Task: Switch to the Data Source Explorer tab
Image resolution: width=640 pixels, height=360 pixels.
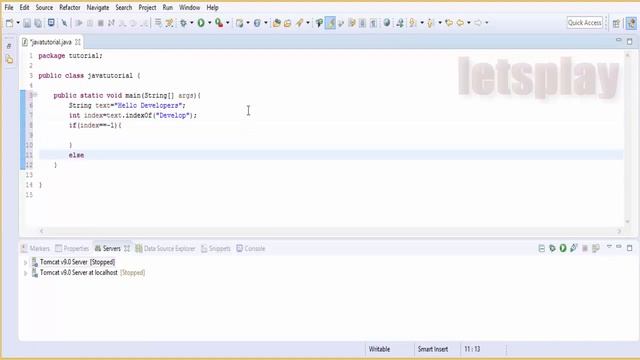Action: [165, 248]
